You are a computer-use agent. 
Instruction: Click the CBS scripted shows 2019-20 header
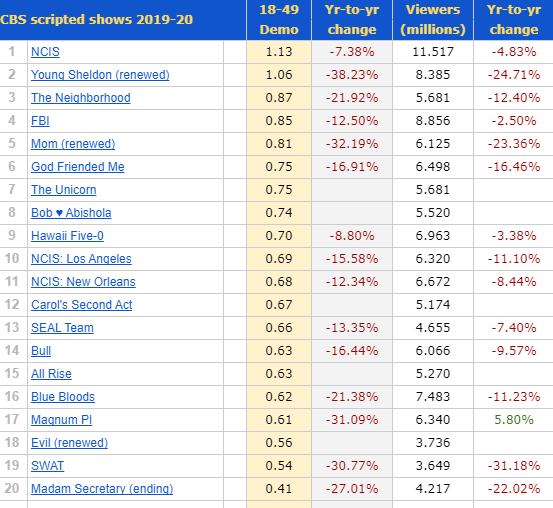point(97,19)
